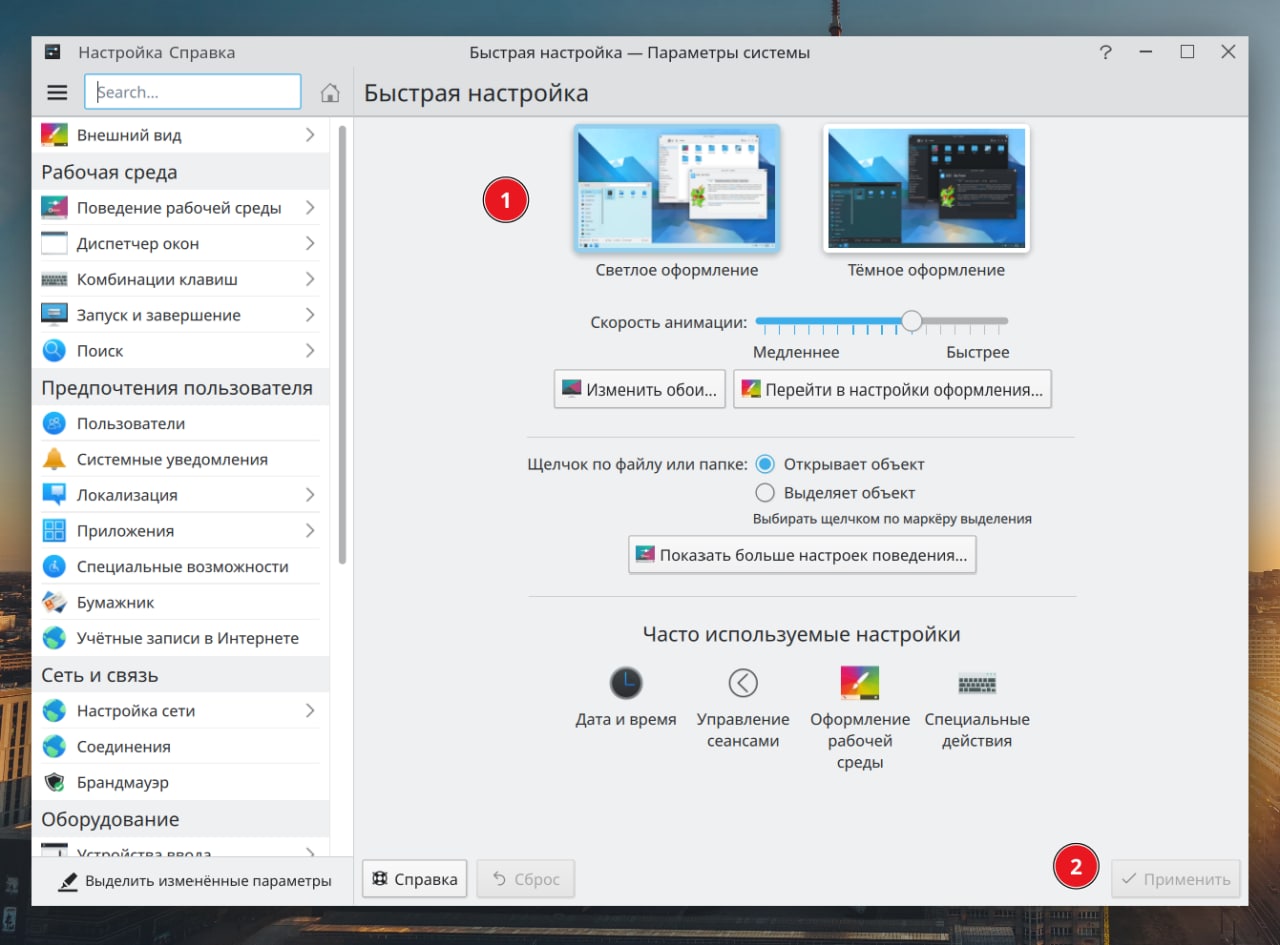Expand the Диспетчер окон chevron
Image resolution: width=1280 pixels, height=945 pixels.
[310, 243]
